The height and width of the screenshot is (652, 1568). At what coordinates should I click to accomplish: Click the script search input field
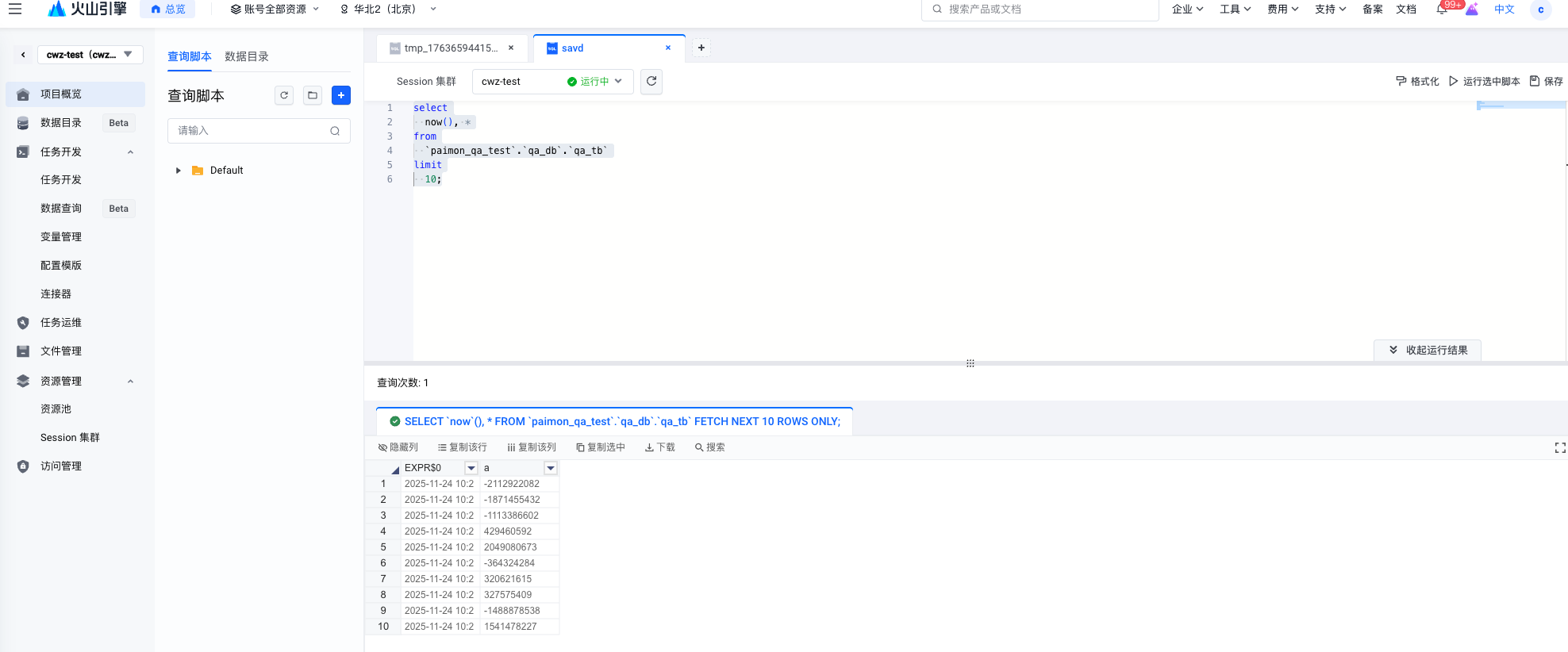(251, 131)
